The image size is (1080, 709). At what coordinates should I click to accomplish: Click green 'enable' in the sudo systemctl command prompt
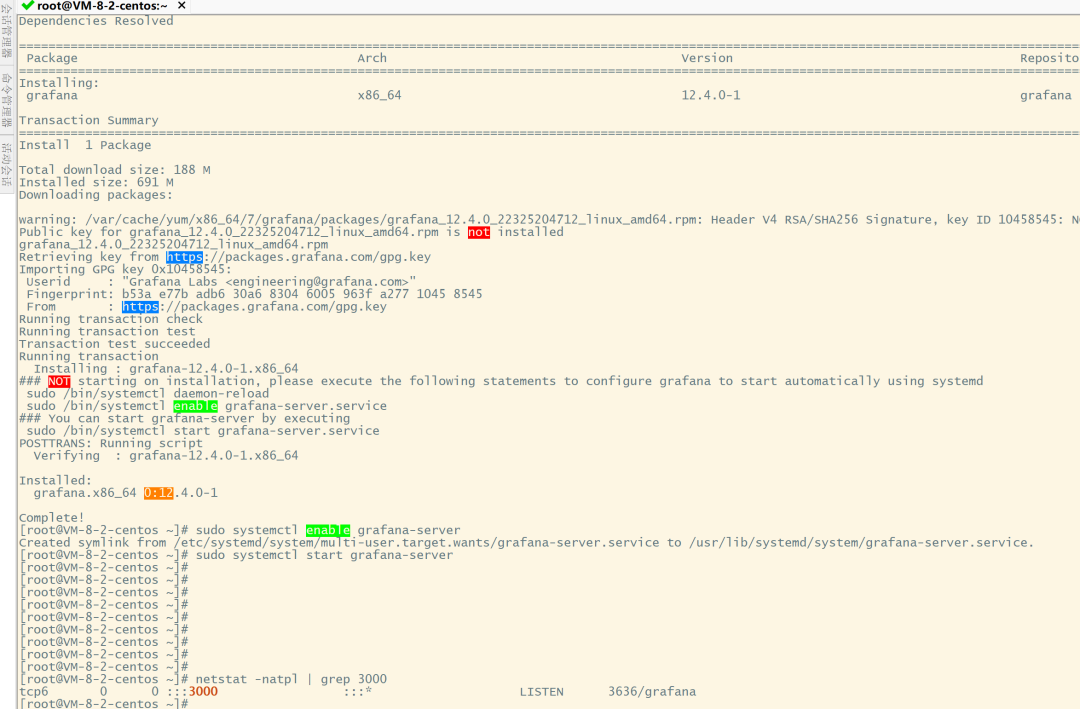[x=328, y=530]
